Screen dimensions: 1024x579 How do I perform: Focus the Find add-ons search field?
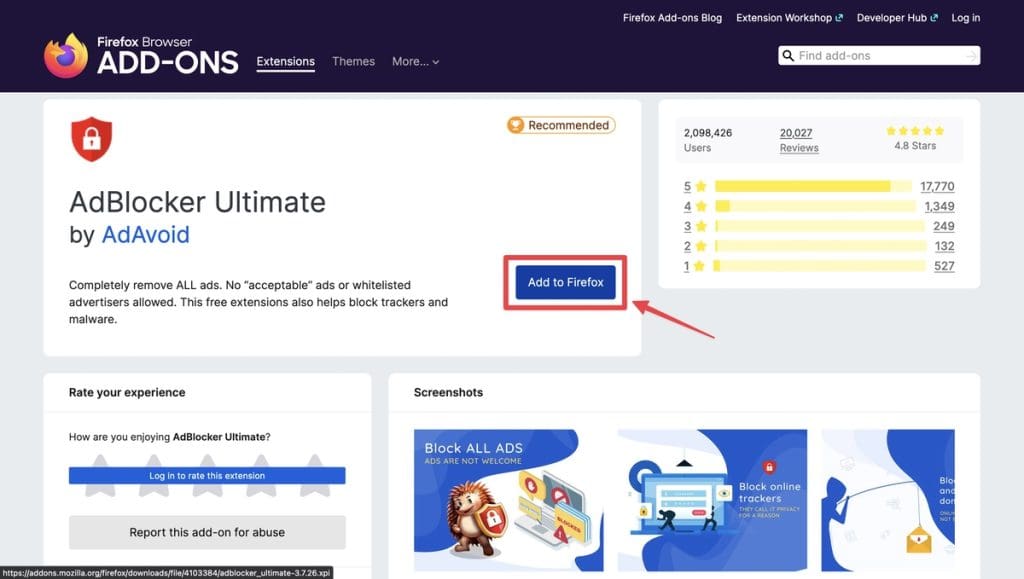point(879,55)
